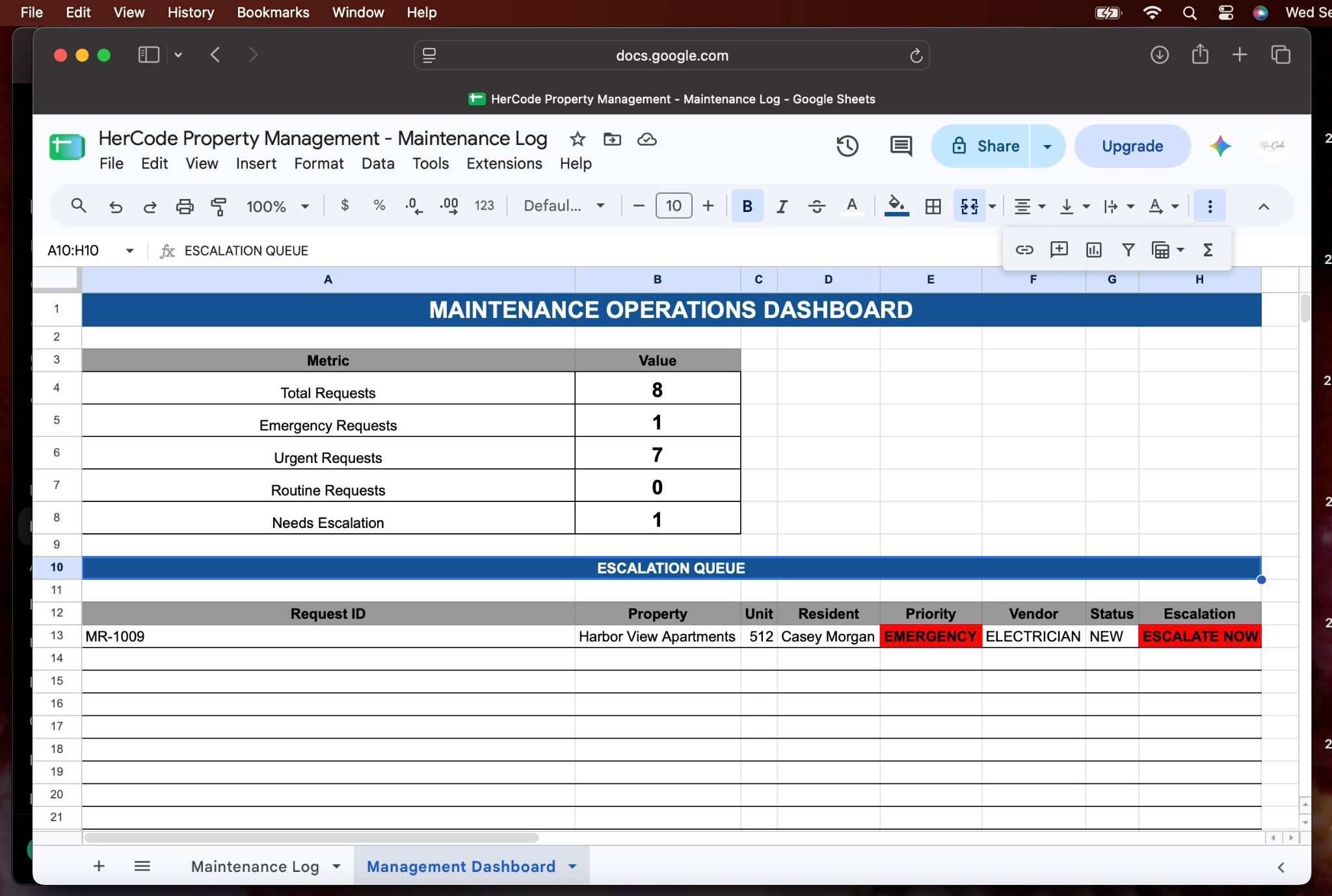Insert link from overflow toolbar
Viewport: 1332px width, 896px height.
click(x=1024, y=250)
